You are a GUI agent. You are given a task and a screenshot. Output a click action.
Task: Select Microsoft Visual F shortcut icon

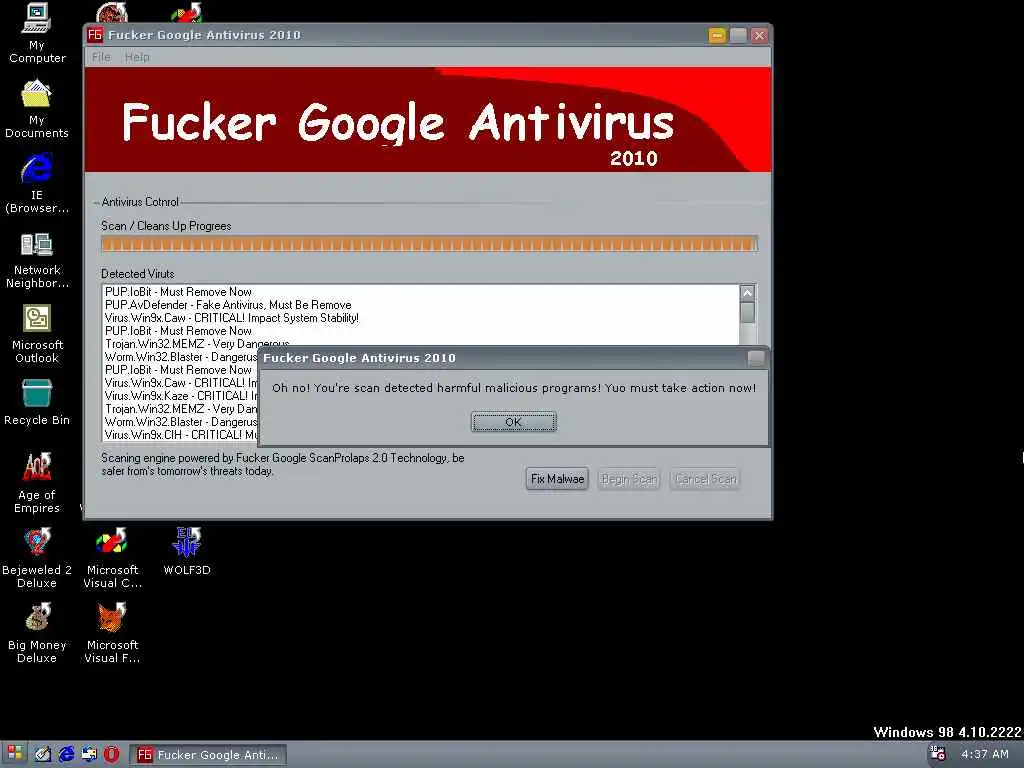pyautogui.click(x=112, y=632)
